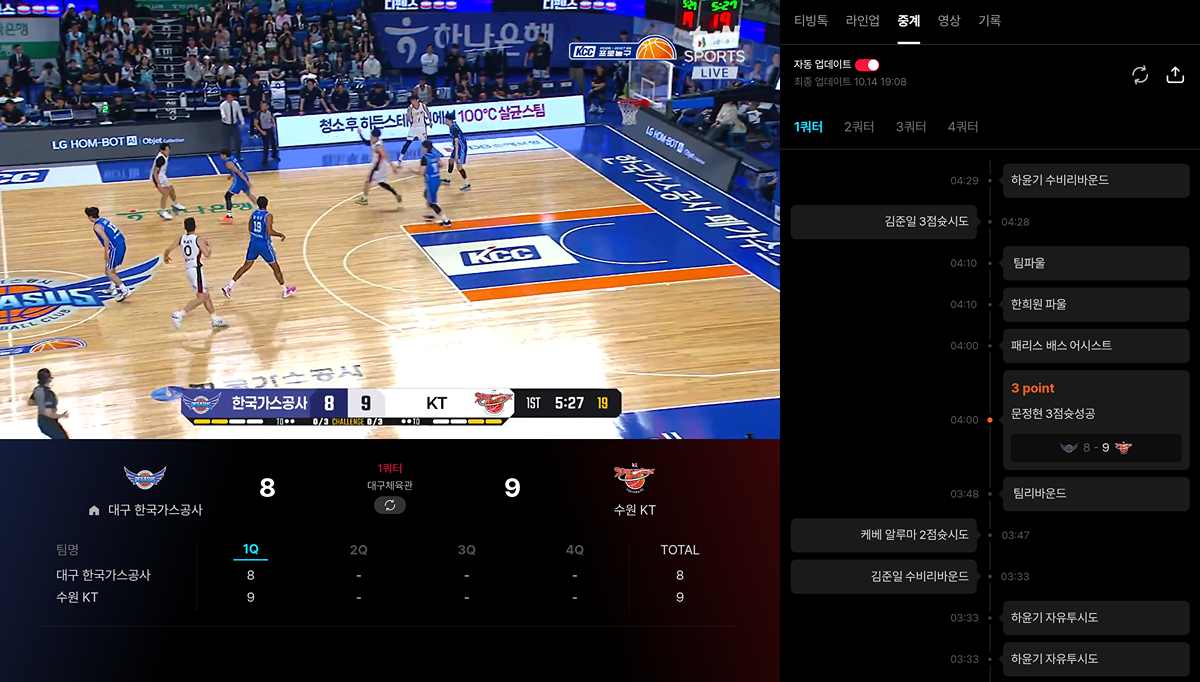The image size is (1200, 682).
Task: Switch to the 2쿼터 play-by-play tab
Action: 859,127
